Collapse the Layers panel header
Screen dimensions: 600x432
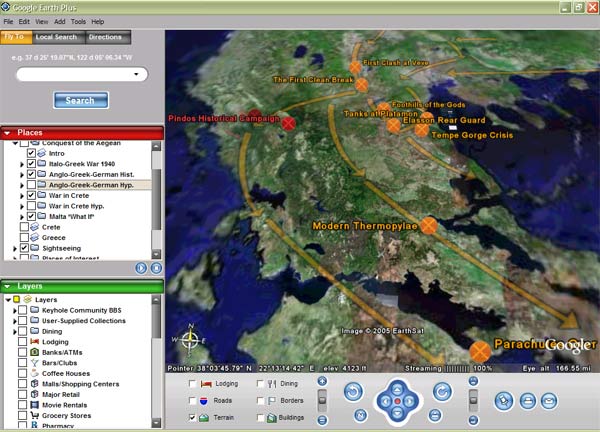(7, 287)
